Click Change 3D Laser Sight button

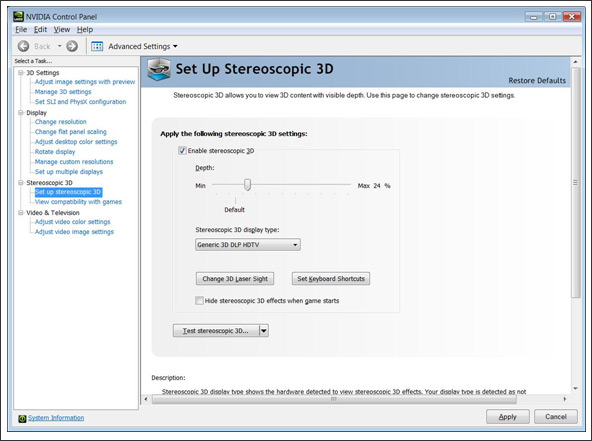[235, 279]
